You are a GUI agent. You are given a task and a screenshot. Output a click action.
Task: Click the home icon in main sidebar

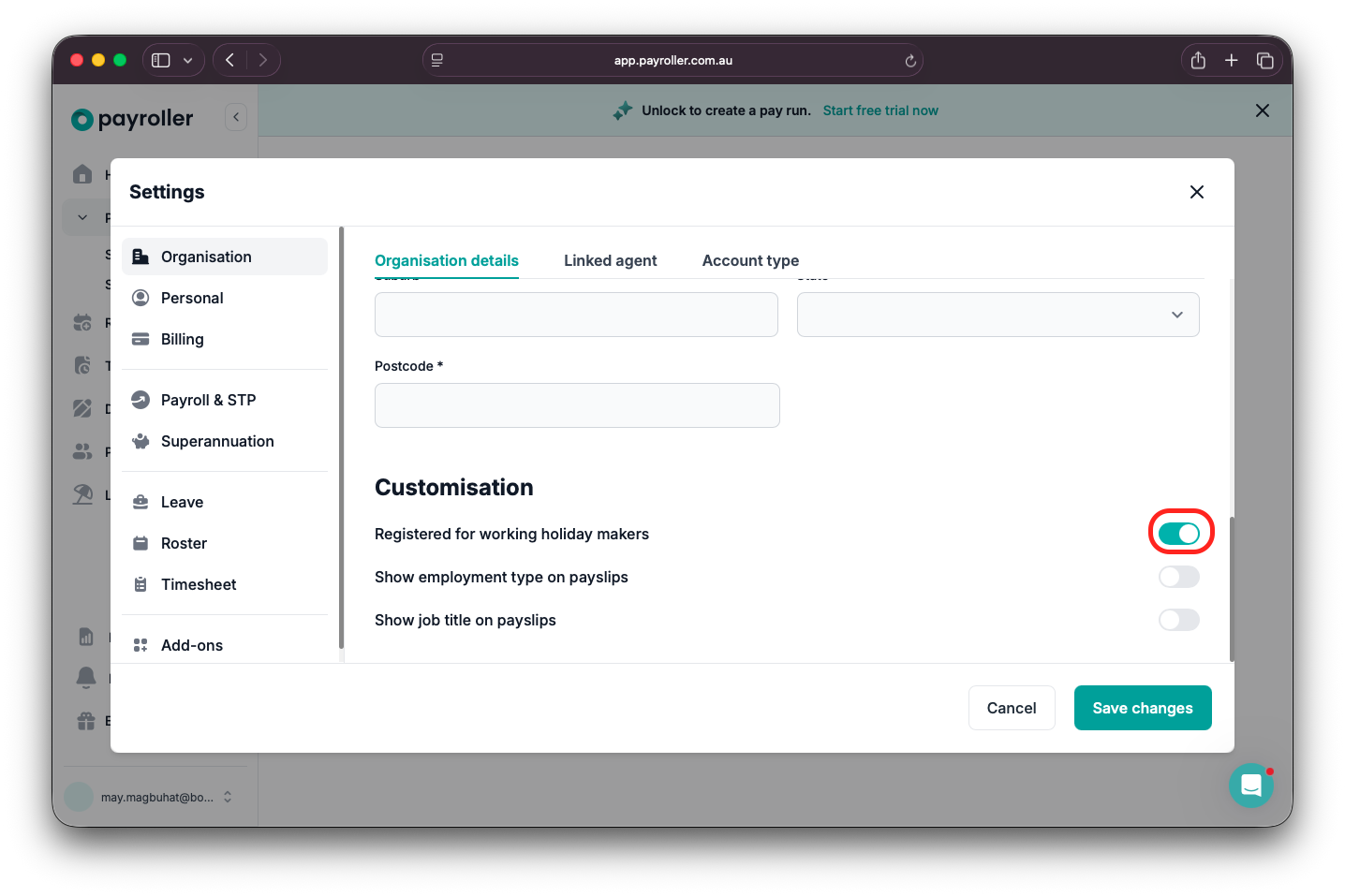[82, 174]
